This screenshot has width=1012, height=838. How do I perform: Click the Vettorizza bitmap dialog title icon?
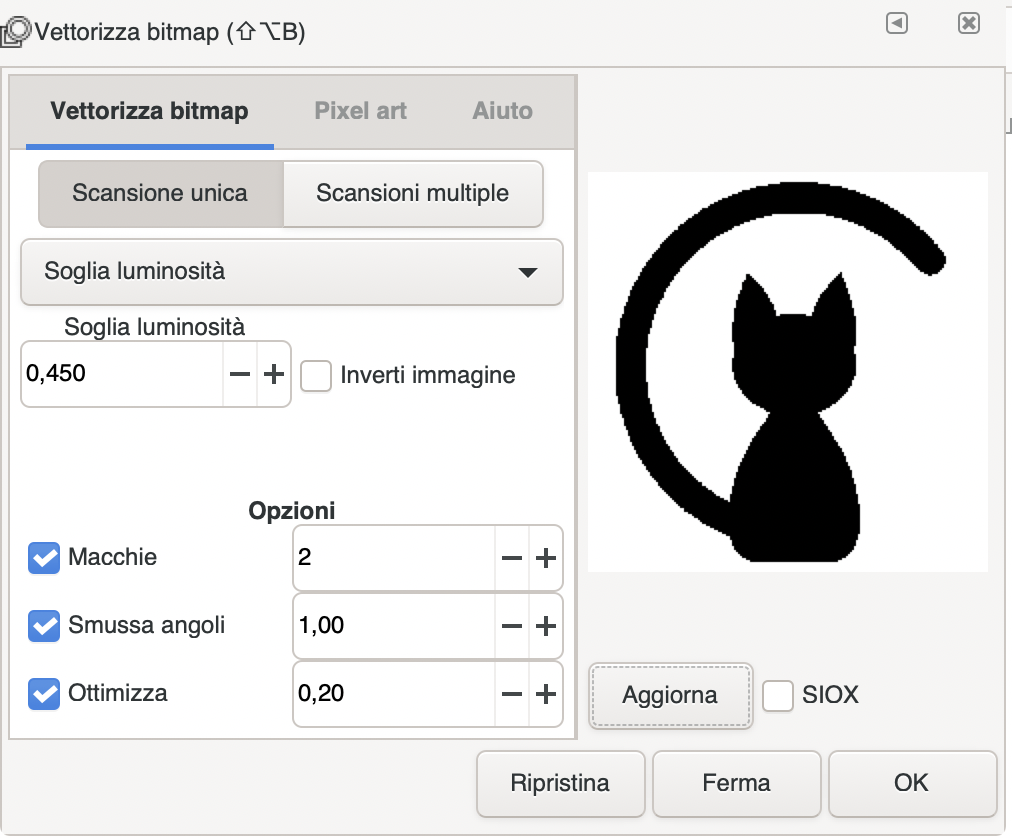click(17, 31)
